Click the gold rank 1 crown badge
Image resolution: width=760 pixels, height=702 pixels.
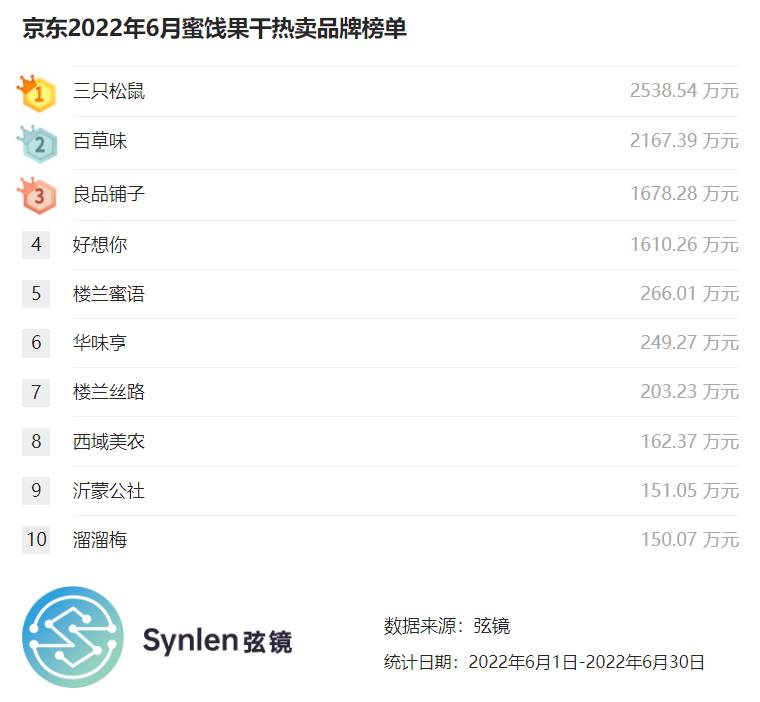(37, 93)
